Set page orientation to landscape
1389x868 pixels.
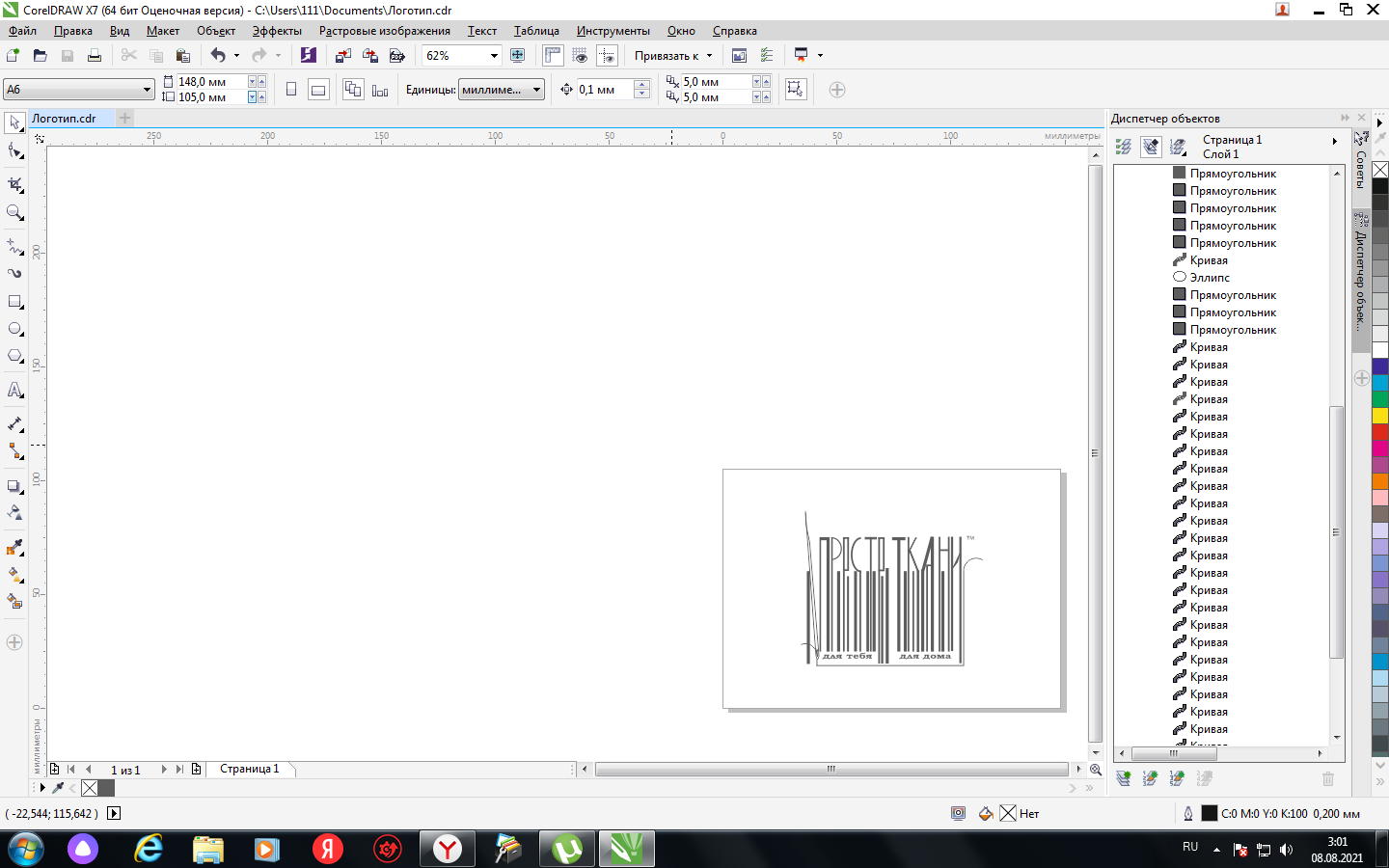[318, 90]
